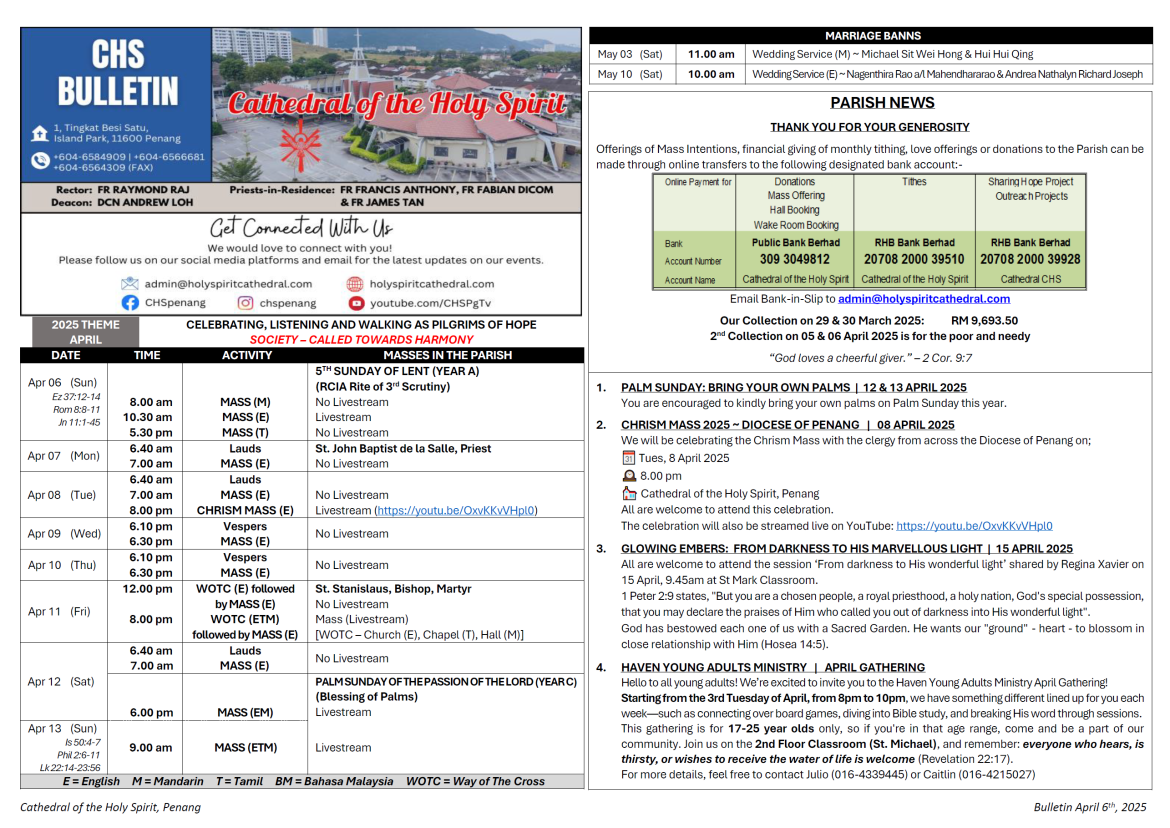The width and height of the screenshot is (1170, 828).
Task: Click the Palm Sunday bring your own palms heading
Action: point(793,387)
